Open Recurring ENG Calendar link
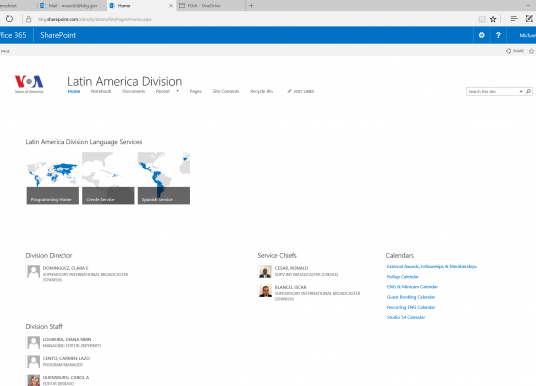Screen dimensions: 536x386 (x=411, y=307)
